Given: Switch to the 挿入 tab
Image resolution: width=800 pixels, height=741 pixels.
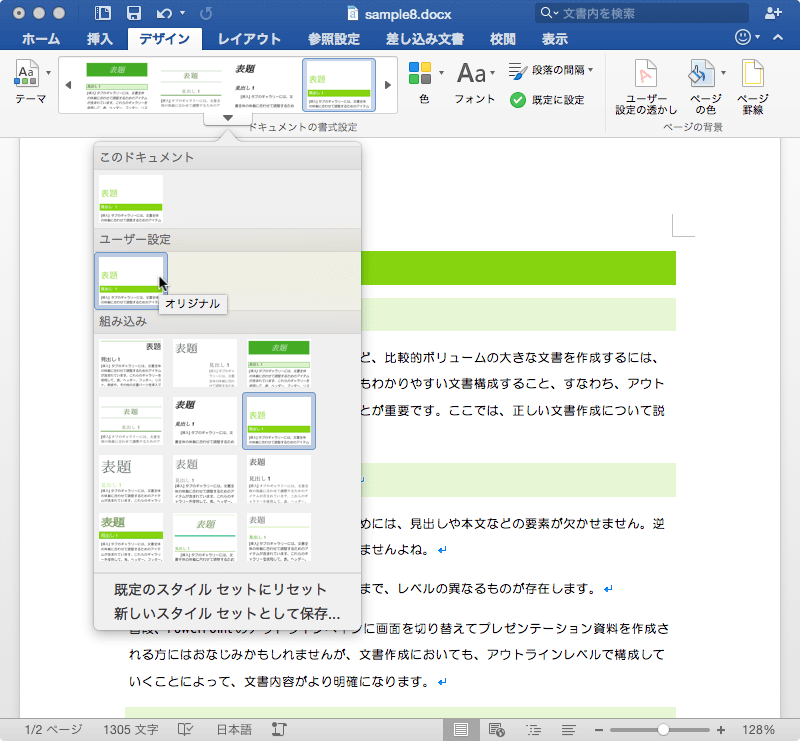Looking at the screenshot, I should 99,39.
